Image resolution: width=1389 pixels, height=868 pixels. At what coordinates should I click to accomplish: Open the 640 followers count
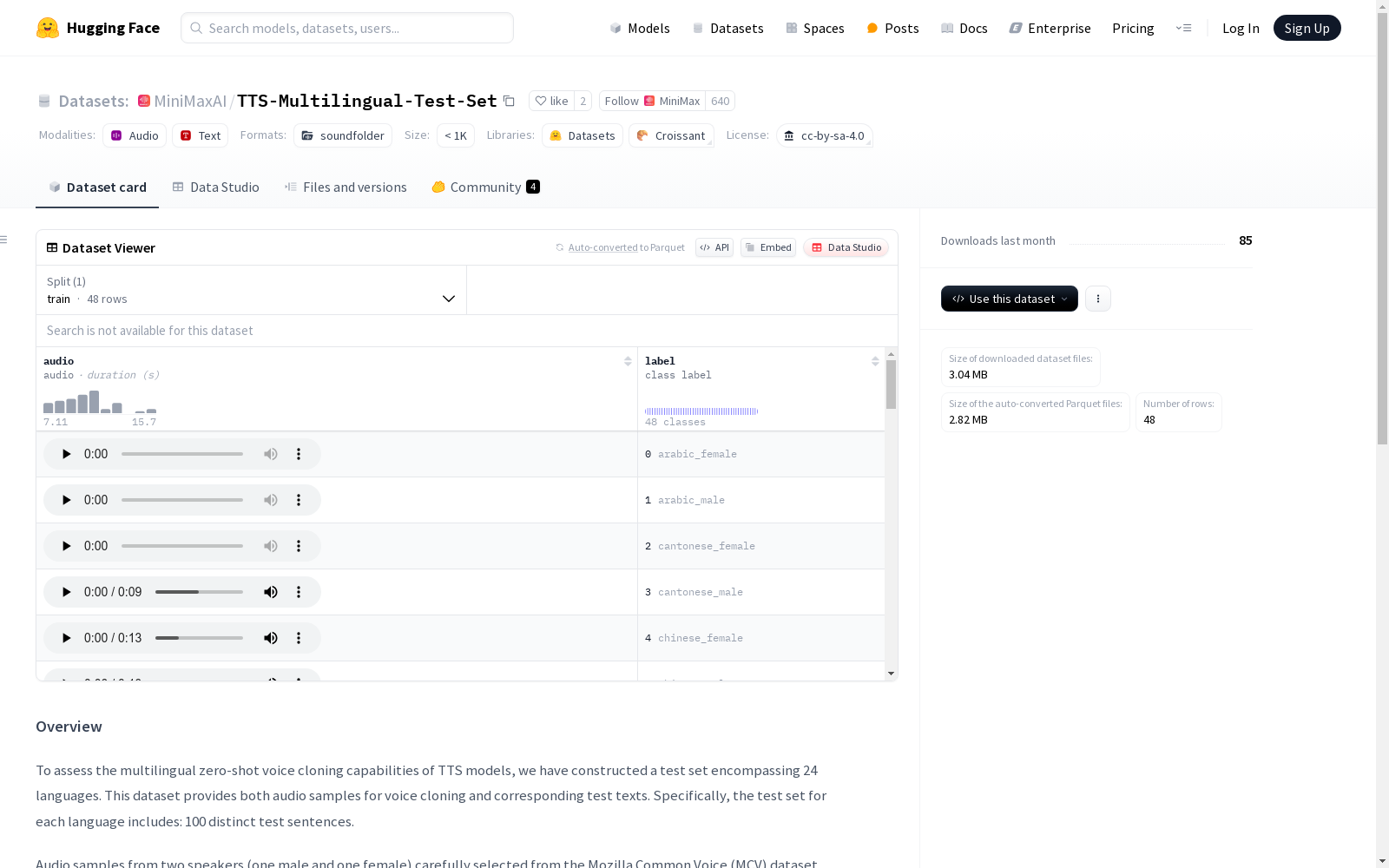coord(721,101)
